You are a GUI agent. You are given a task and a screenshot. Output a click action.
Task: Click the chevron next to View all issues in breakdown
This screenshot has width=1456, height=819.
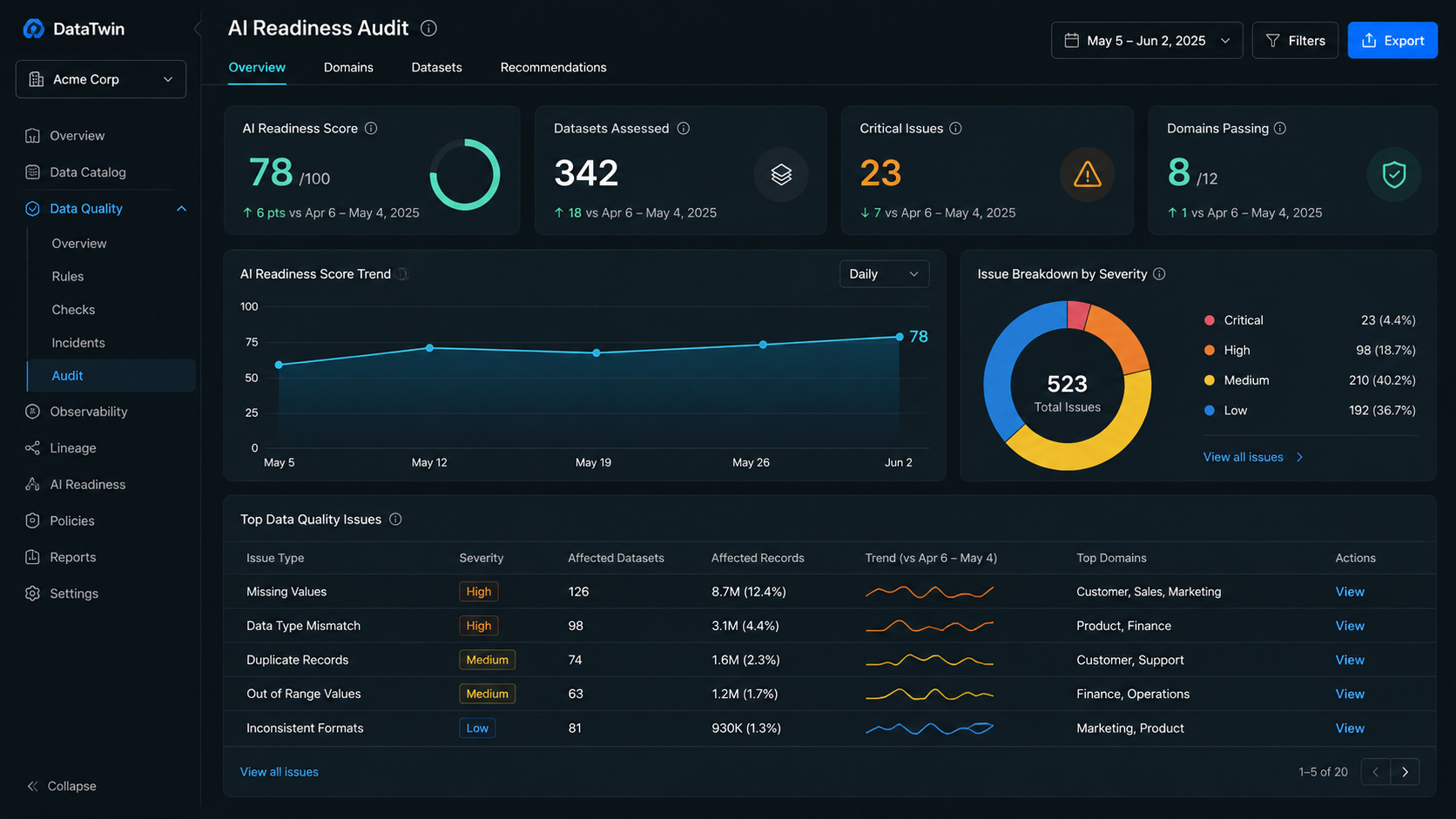pos(1300,457)
